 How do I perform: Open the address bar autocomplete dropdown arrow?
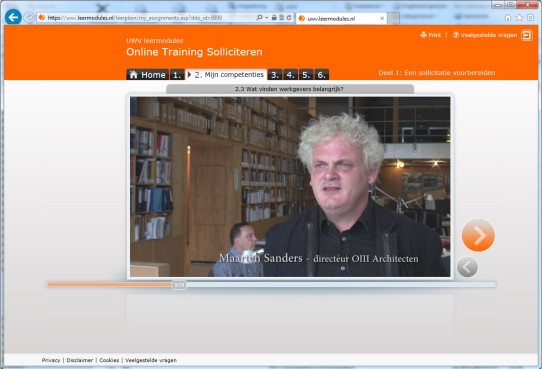[x=267, y=17]
